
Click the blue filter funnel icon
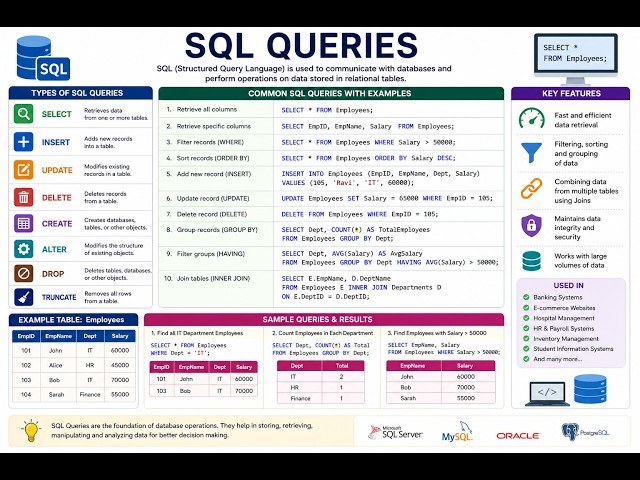tap(531, 153)
